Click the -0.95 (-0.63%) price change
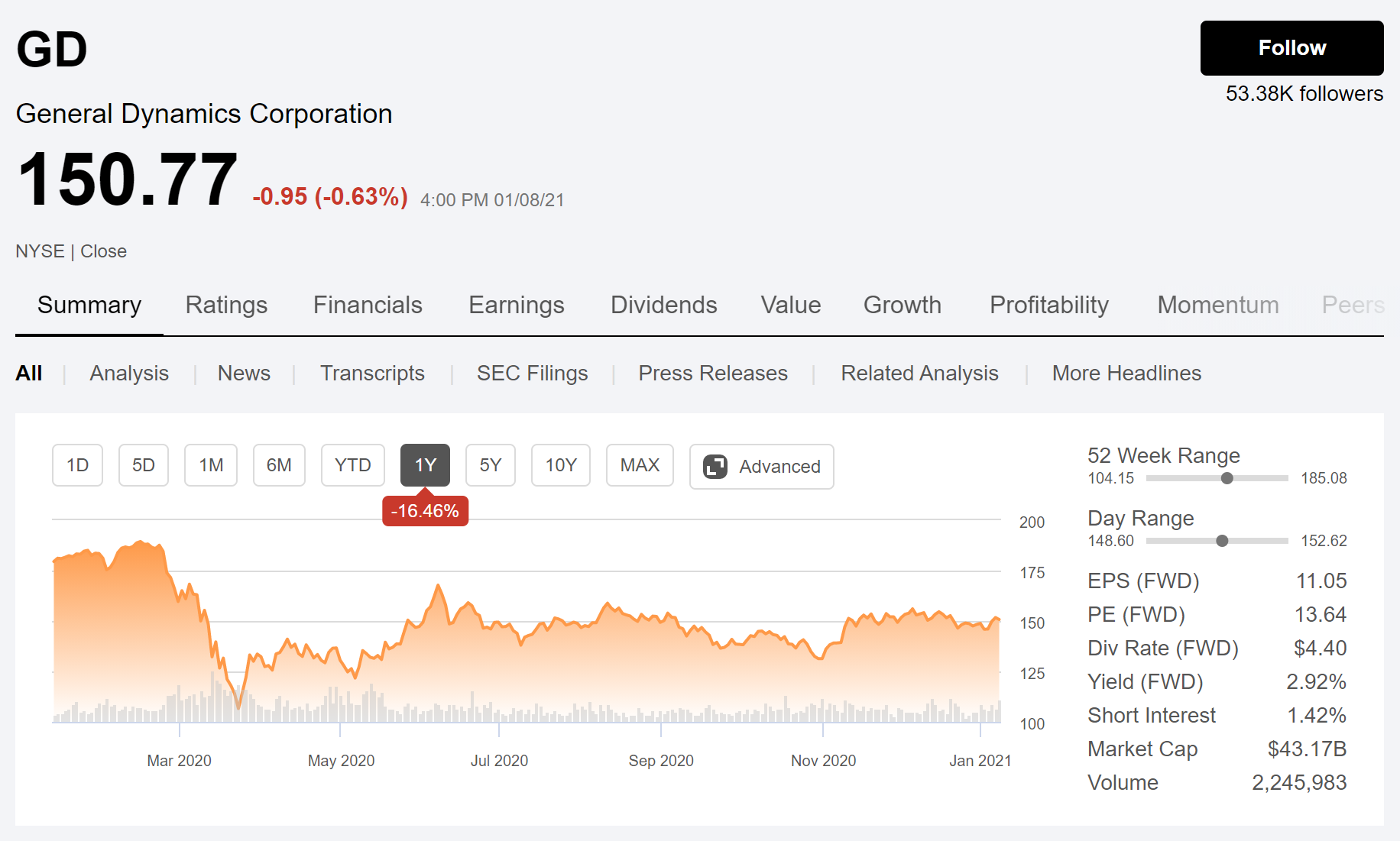The width and height of the screenshot is (1400, 841). pyautogui.click(x=330, y=197)
